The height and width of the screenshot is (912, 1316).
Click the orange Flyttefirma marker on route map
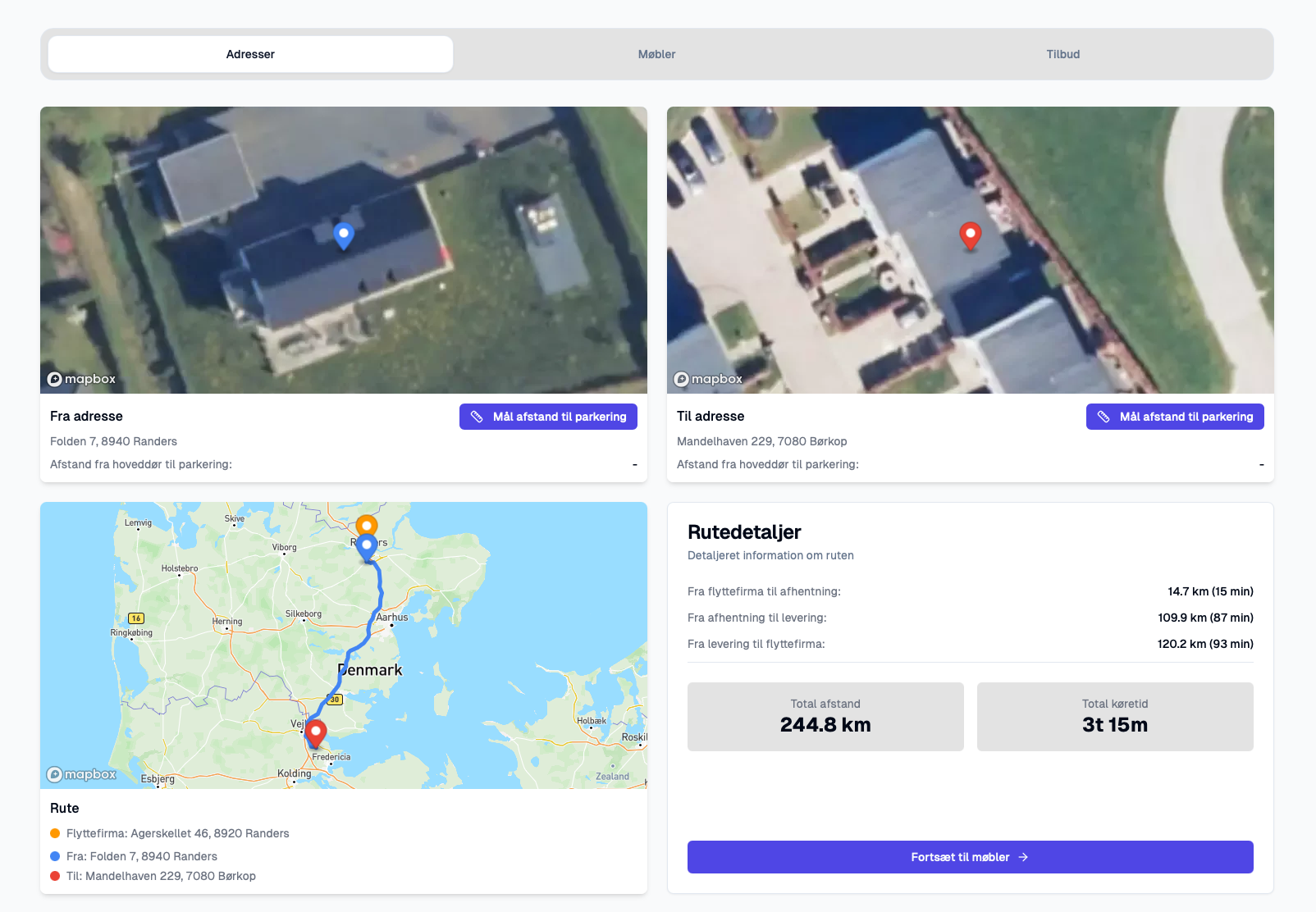367,525
